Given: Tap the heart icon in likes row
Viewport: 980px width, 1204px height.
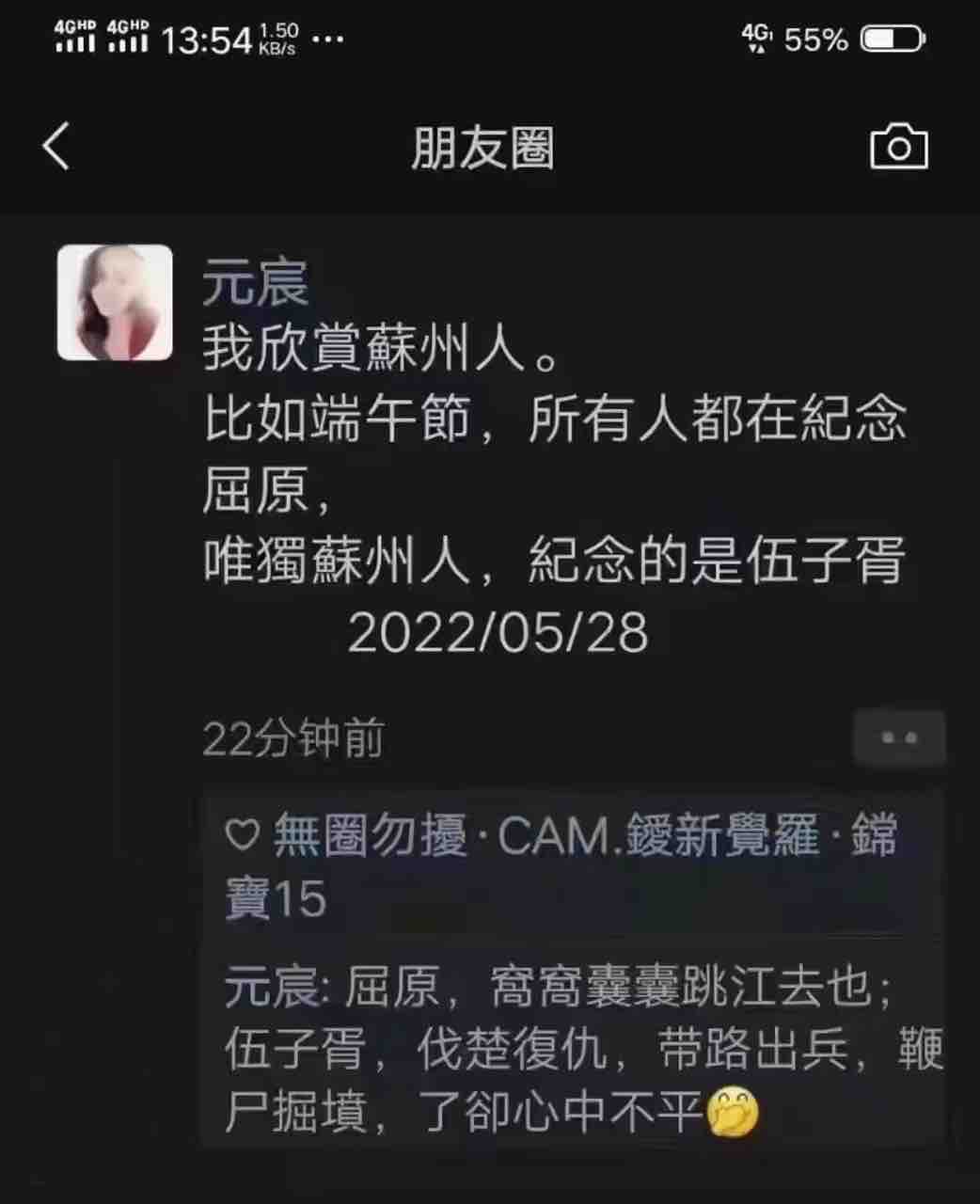Looking at the screenshot, I should (x=243, y=835).
